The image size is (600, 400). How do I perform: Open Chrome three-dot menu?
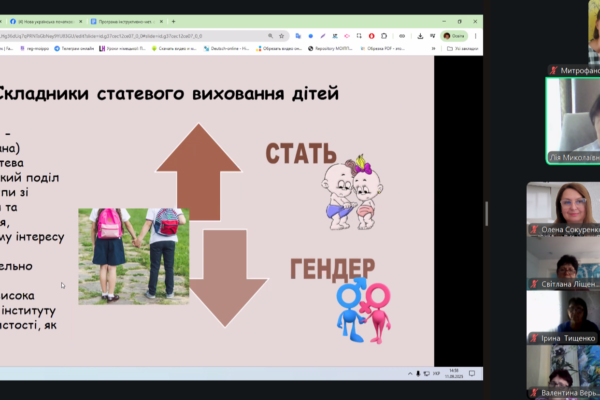pyautogui.click(x=476, y=36)
